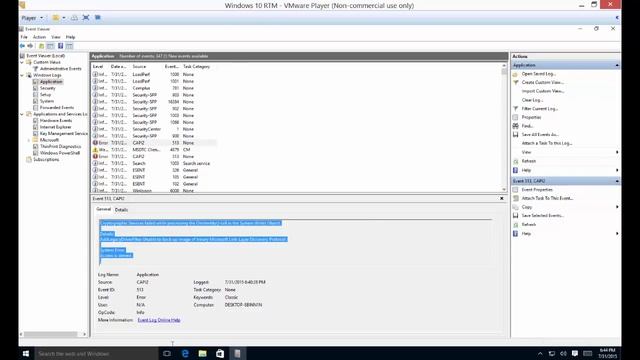Click Event Properties action
640x360 pixels.
coord(537,189)
